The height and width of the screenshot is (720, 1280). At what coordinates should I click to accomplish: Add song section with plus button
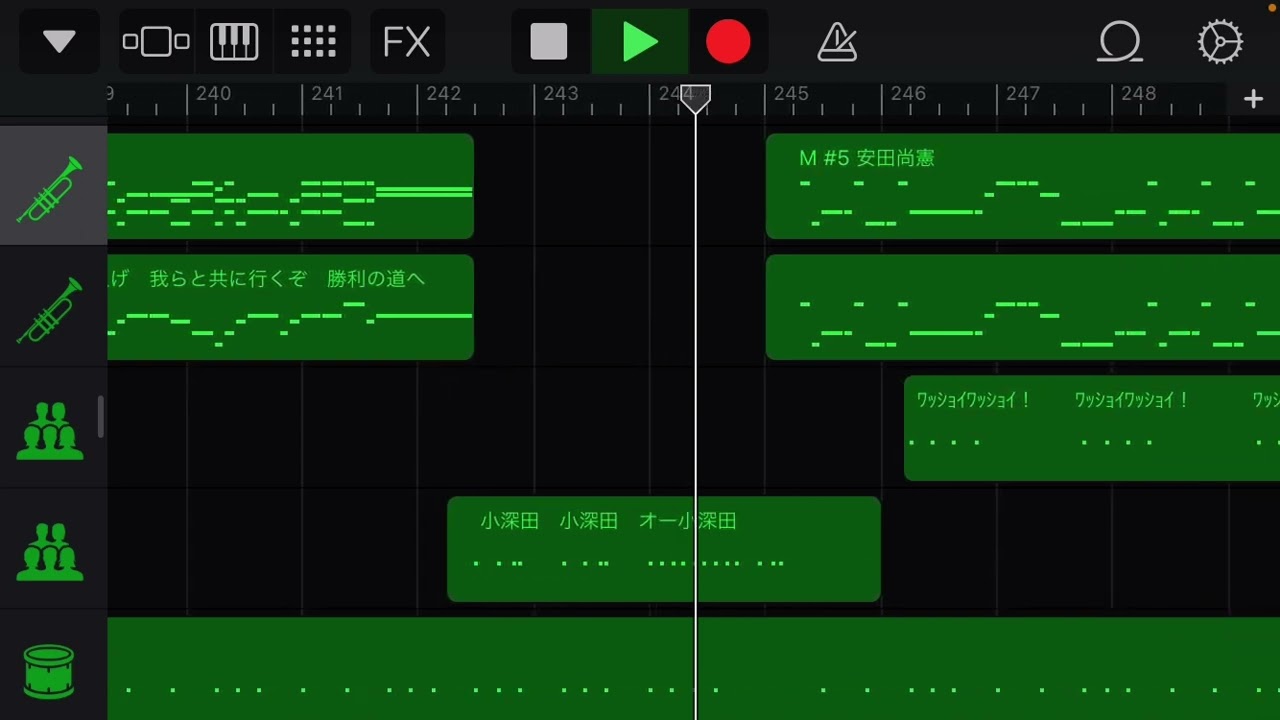[x=1253, y=98]
